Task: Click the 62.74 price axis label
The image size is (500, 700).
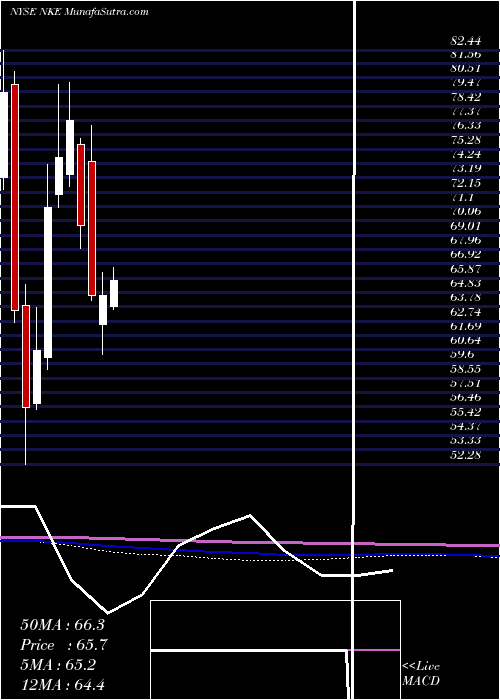Action: [466, 312]
